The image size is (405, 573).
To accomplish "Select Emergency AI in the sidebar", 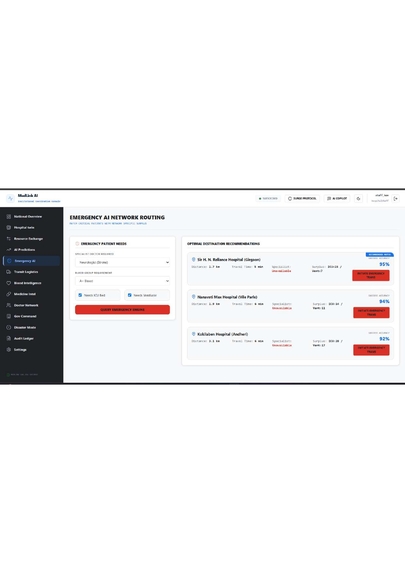I will click(x=31, y=261).
